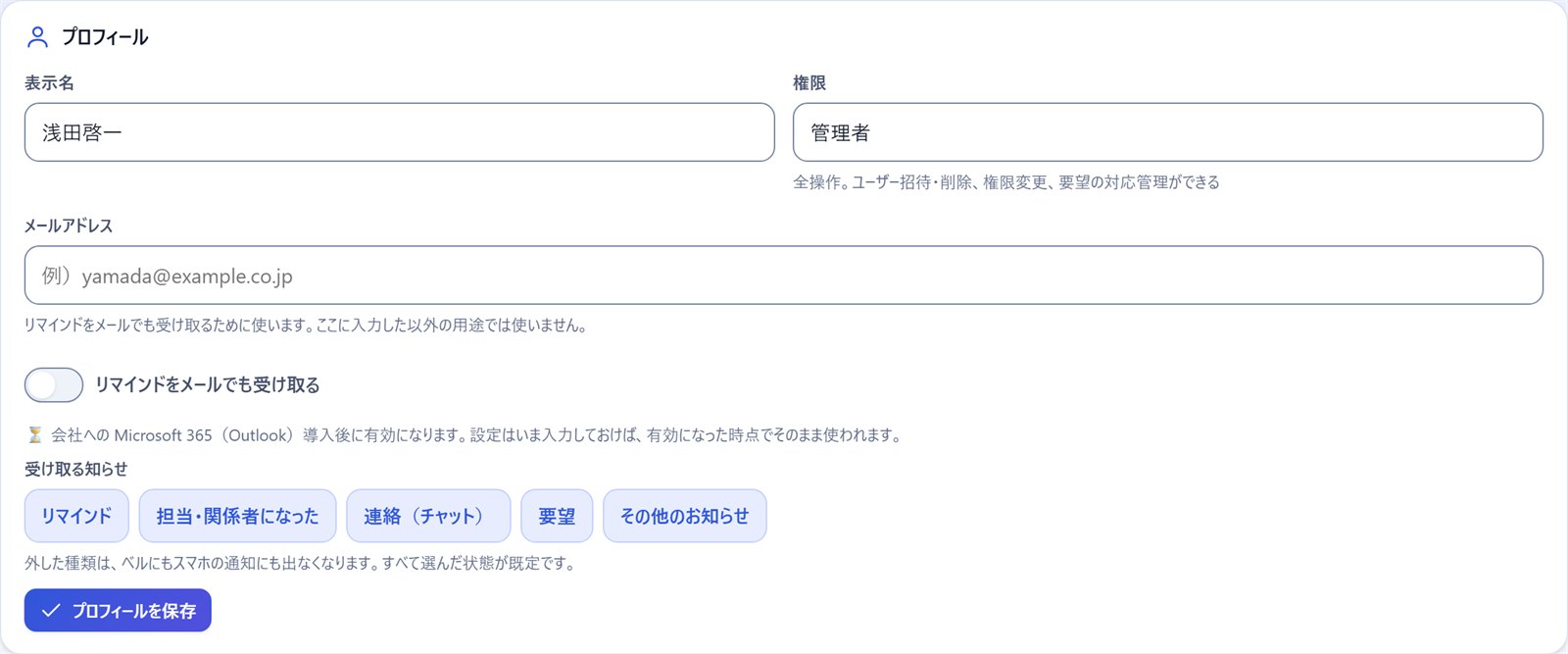Focus the 表示名 field containing 浅田啓一
The image size is (1568, 654).
(399, 132)
